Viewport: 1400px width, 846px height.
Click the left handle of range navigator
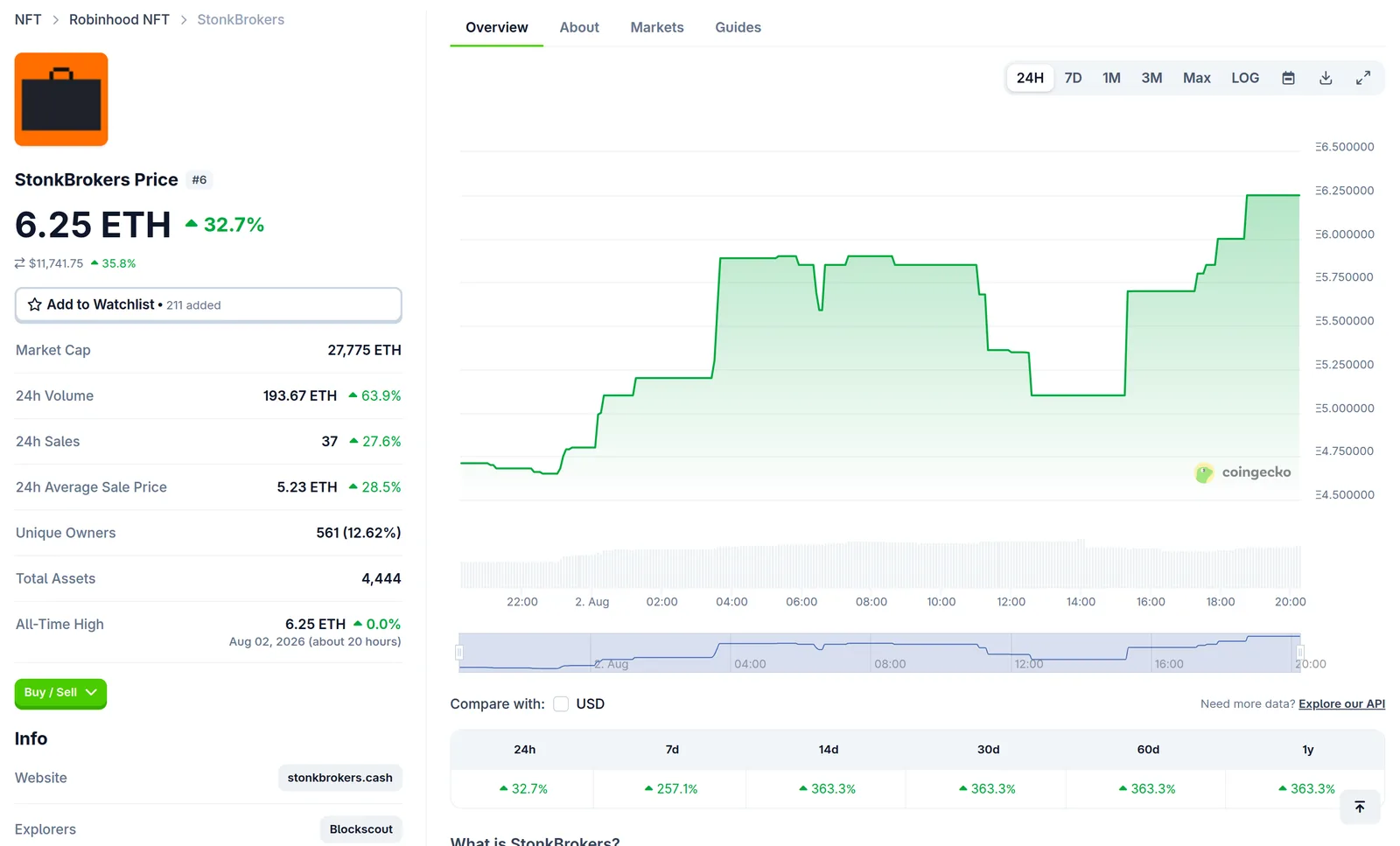point(459,652)
